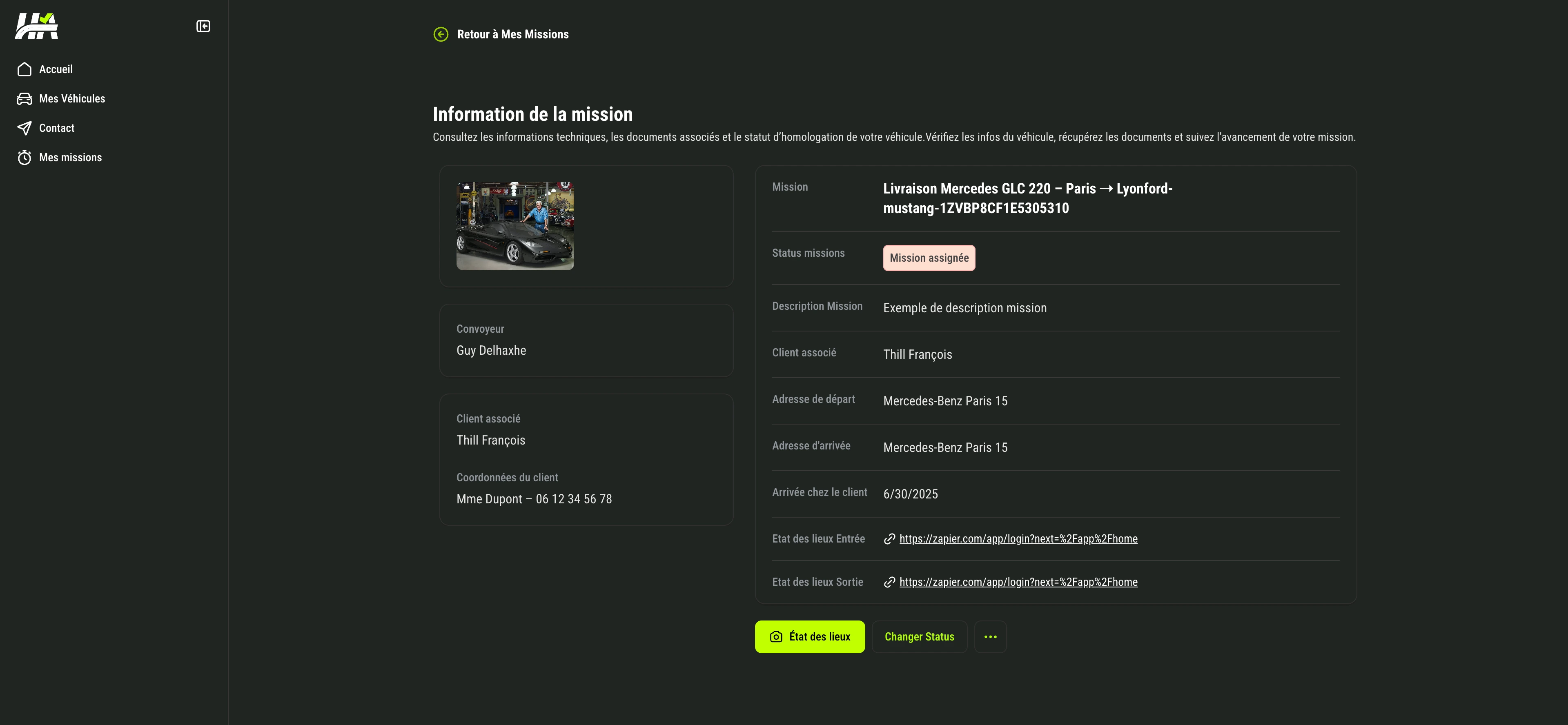Image resolution: width=1568 pixels, height=725 pixels.
Task: Open the Etat des lieux Entrée zapier link
Action: point(1018,539)
